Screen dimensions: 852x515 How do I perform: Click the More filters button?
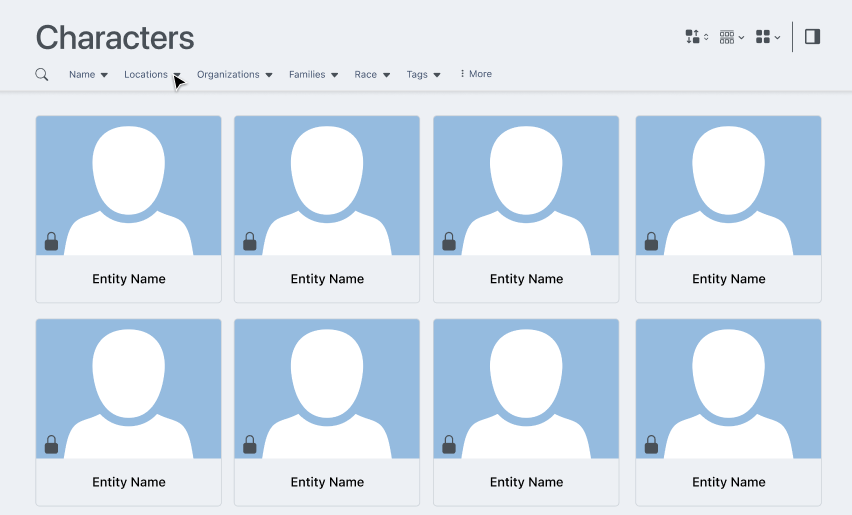pos(476,74)
